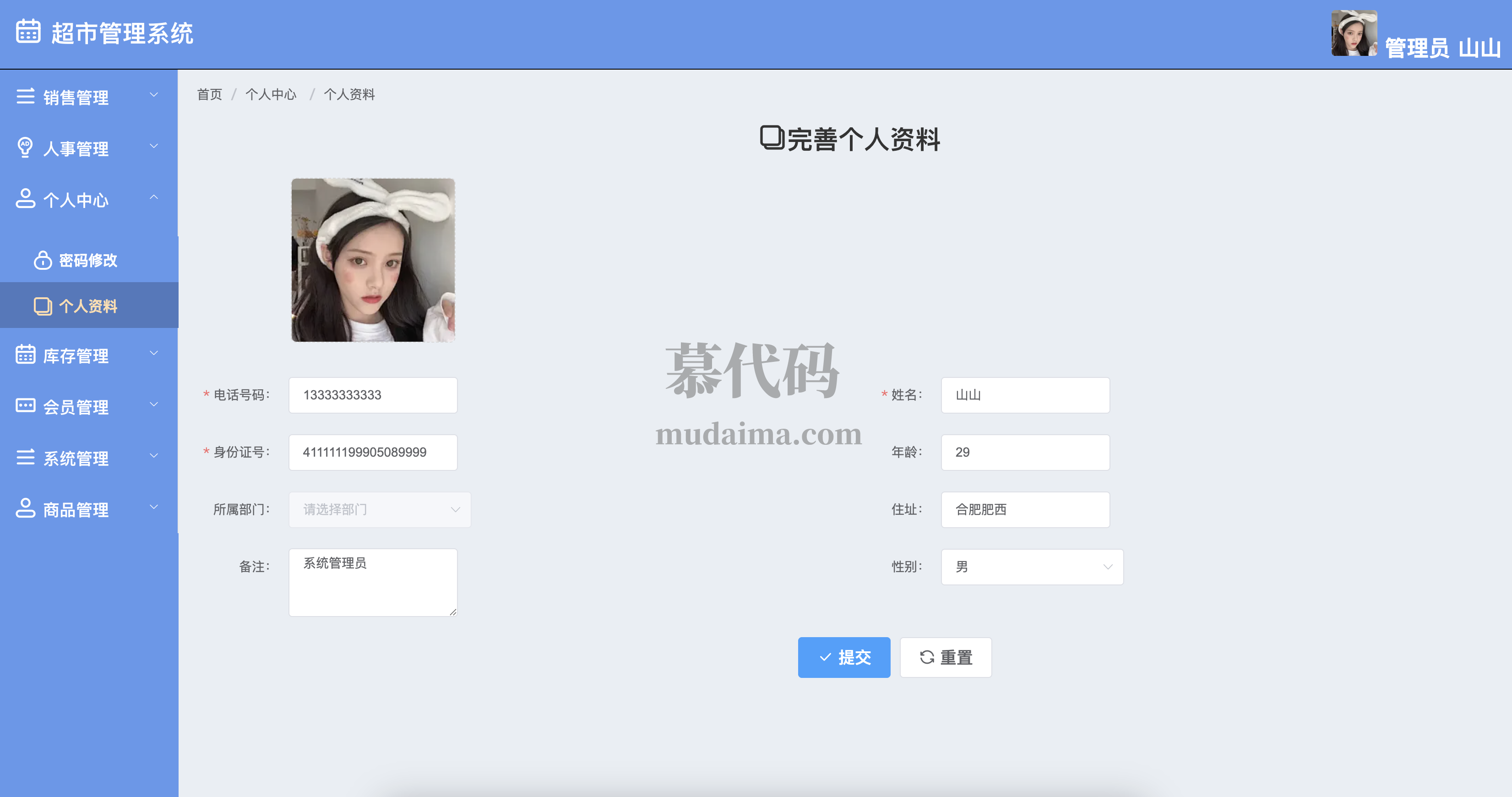Viewport: 1512px width, 797px height.
Task: Select 个人资料 in the sidebar submenu
Action: tap(88, 306)
